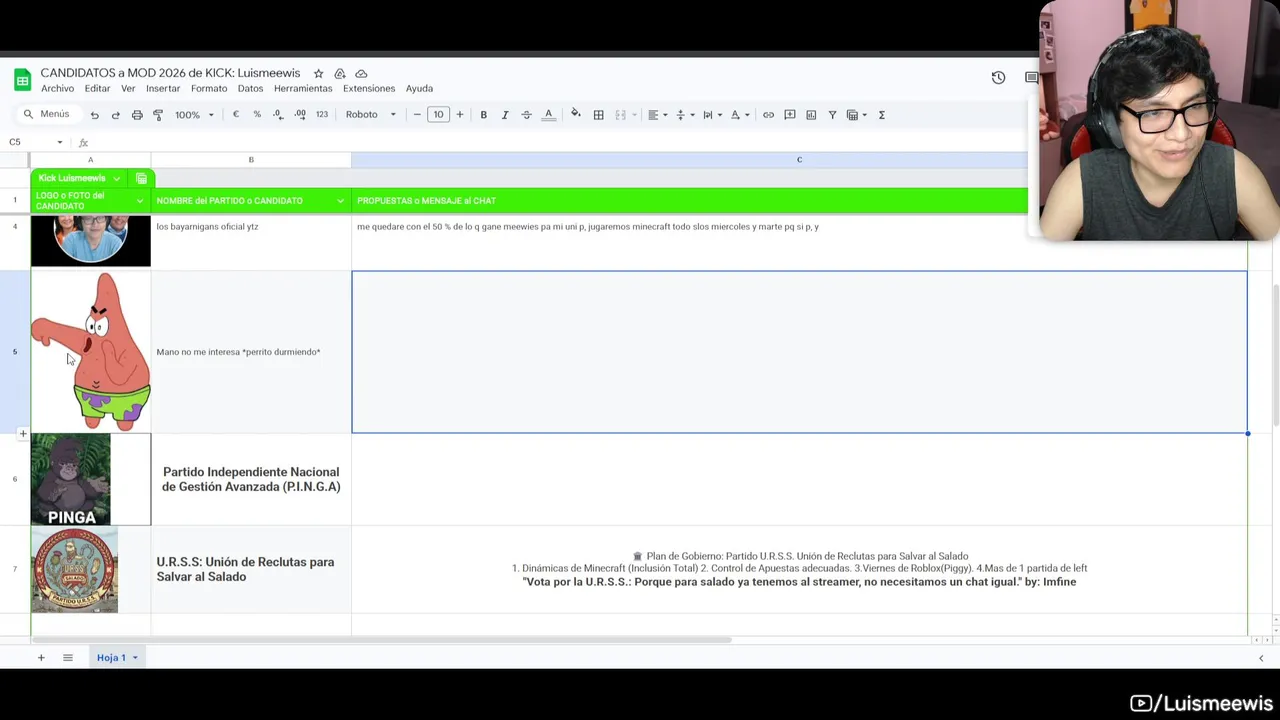
Task: Open text rotation dropdown
Action: point(739,115)
